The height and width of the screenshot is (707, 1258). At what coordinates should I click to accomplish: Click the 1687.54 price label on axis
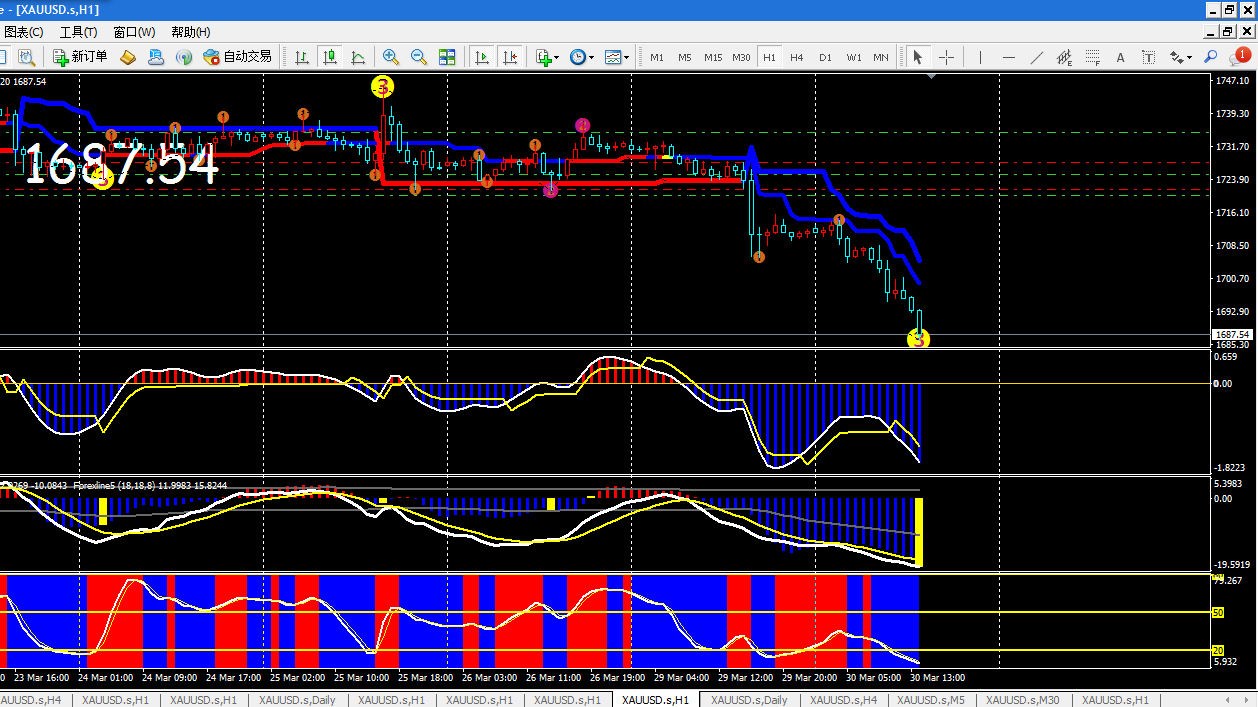[x=1232, y=334]
